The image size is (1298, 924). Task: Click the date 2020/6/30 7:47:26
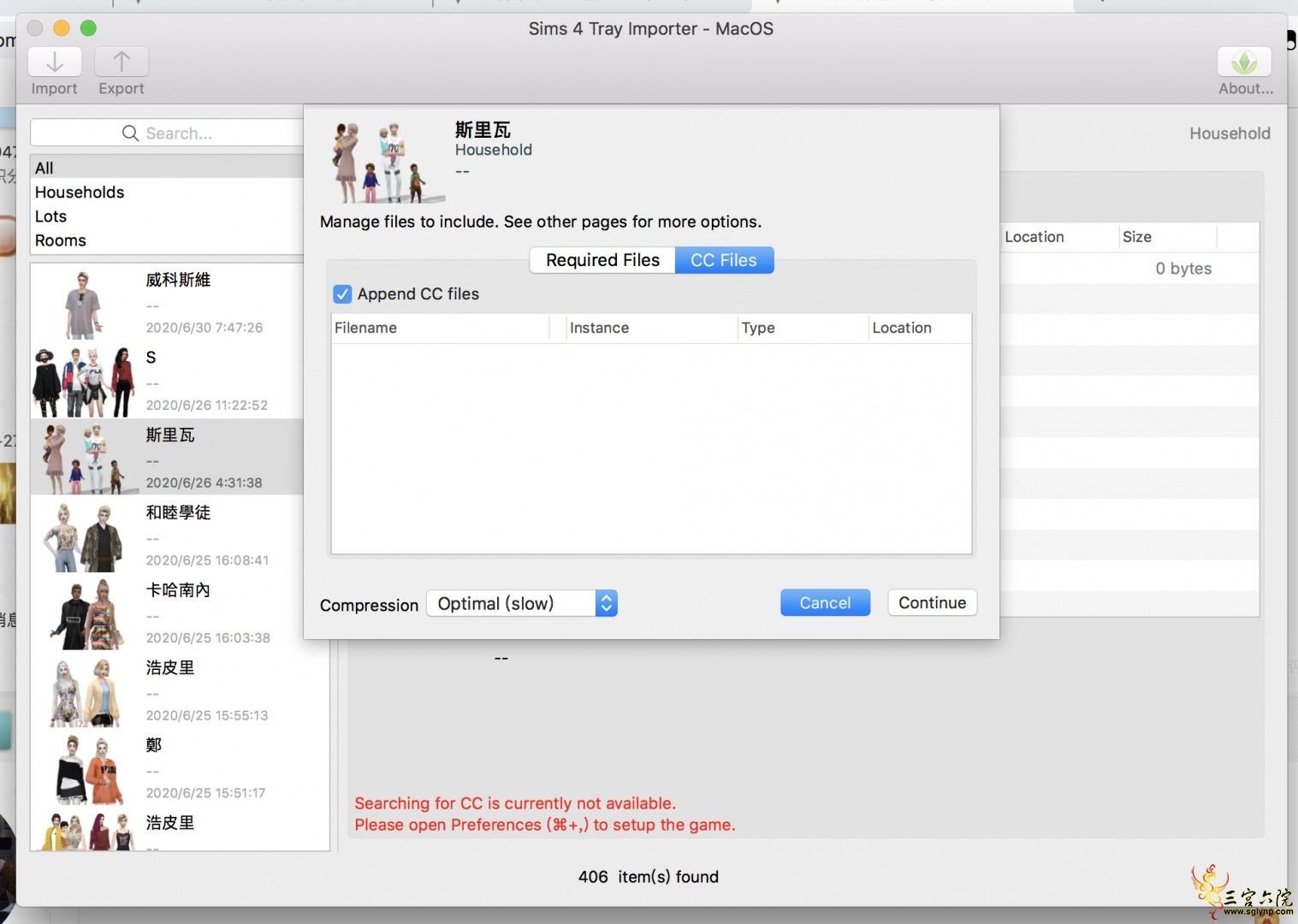point(204,328)
